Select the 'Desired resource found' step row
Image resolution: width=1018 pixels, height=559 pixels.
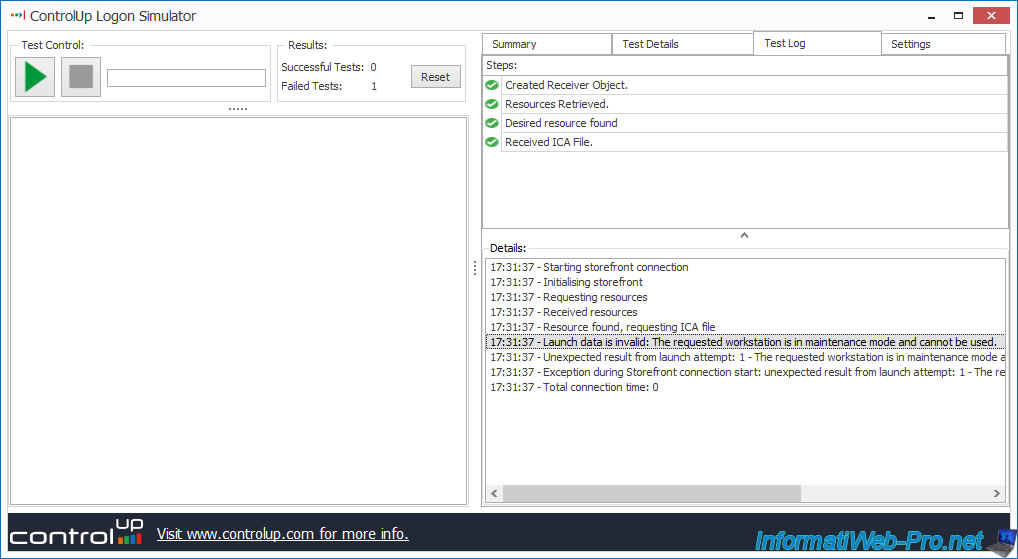click(x=754, y=123)
